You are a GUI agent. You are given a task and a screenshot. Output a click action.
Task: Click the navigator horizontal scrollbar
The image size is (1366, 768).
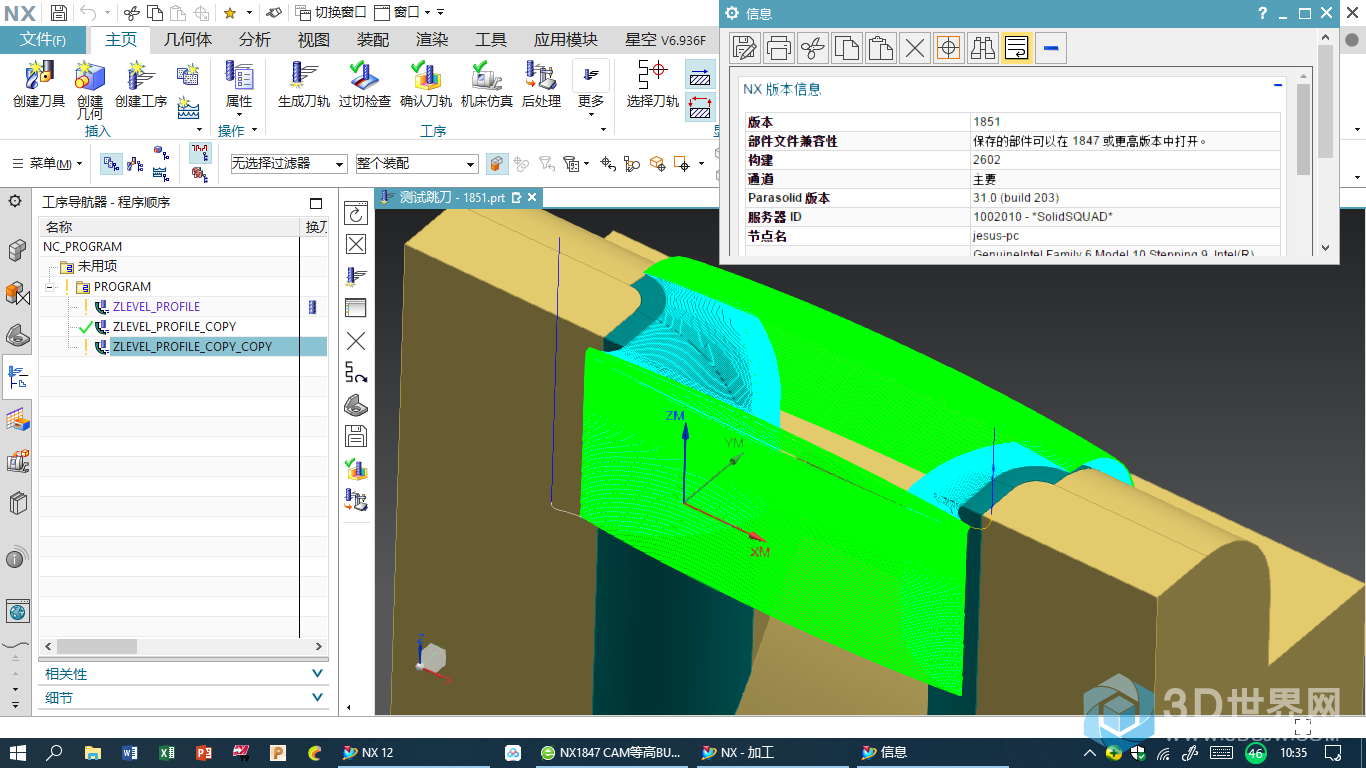[183, 647]
